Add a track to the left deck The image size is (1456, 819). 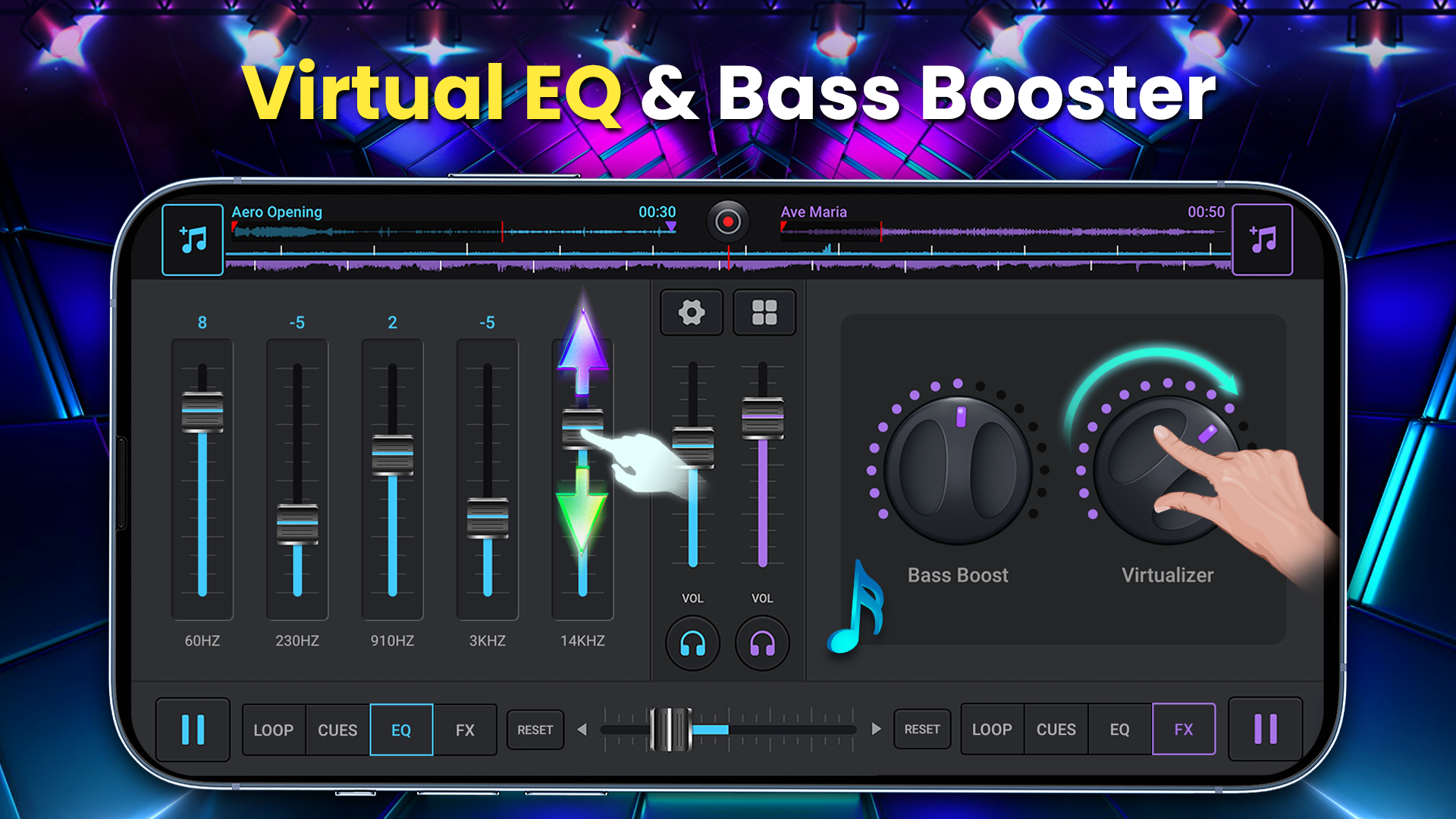pos(192,238)
